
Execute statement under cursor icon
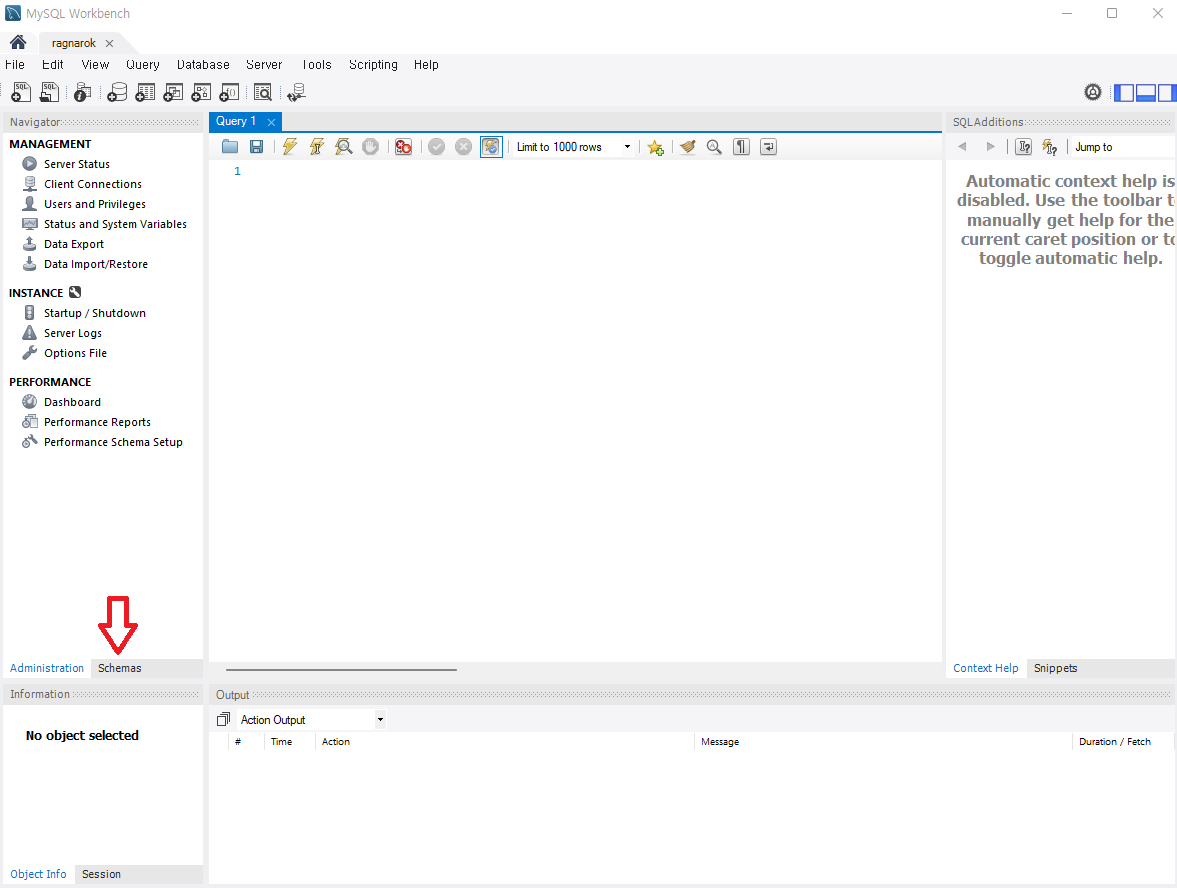click(x=317, y=147)
